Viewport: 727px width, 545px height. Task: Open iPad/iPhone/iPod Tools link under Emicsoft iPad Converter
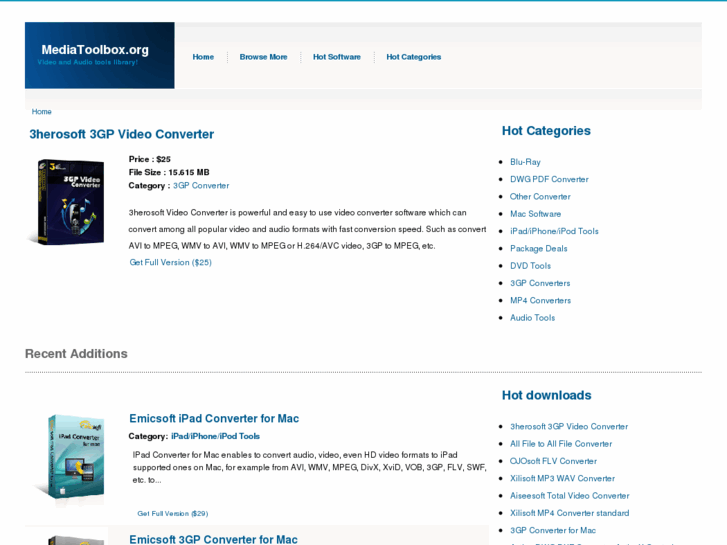(x=215, y=436)
